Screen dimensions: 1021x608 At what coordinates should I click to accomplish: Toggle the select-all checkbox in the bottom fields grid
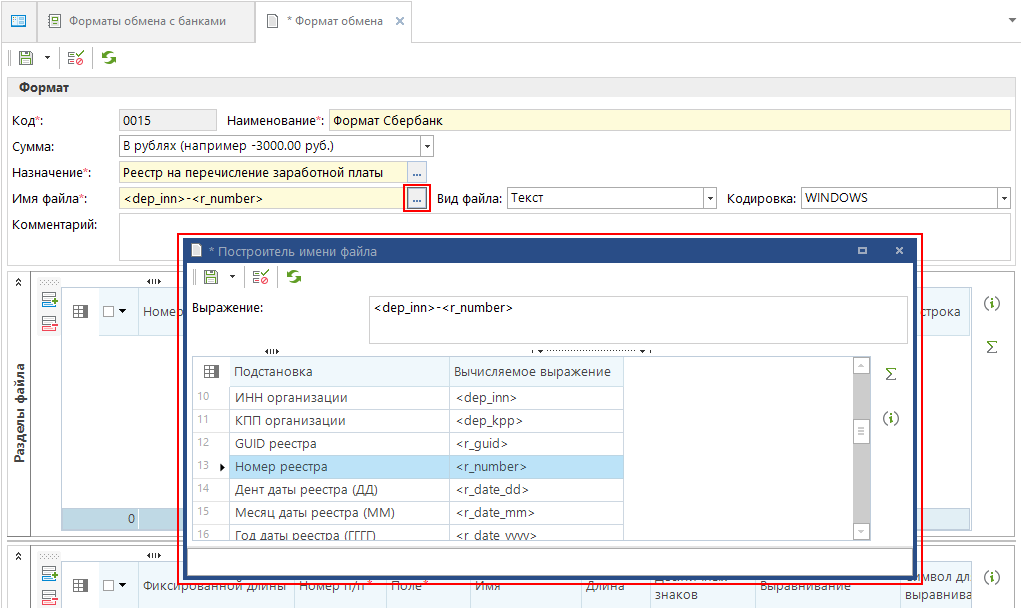point(108,585)
